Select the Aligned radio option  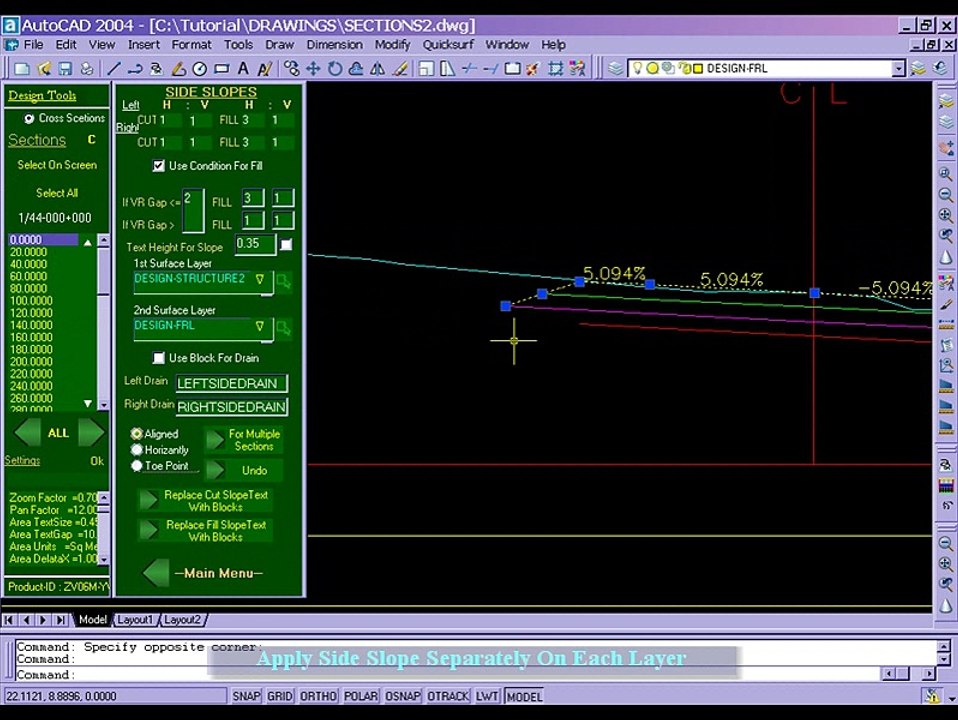(137, 434)
